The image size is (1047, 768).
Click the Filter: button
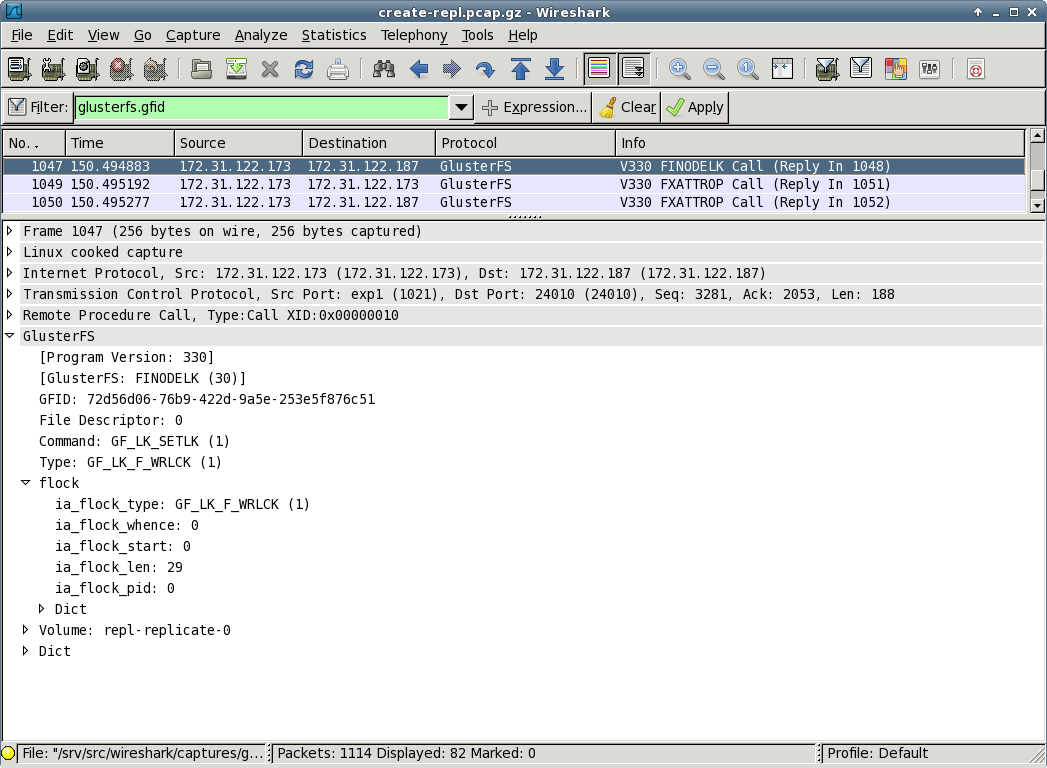(x=38, y=107)
